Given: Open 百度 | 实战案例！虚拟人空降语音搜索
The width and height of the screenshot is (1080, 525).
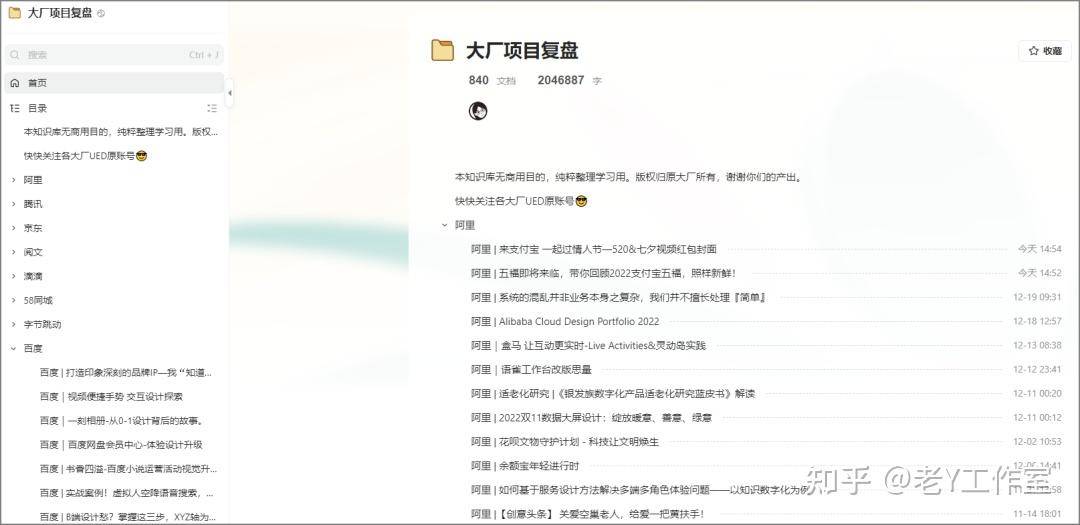Looking at the screenshot, I should [126, 493].
